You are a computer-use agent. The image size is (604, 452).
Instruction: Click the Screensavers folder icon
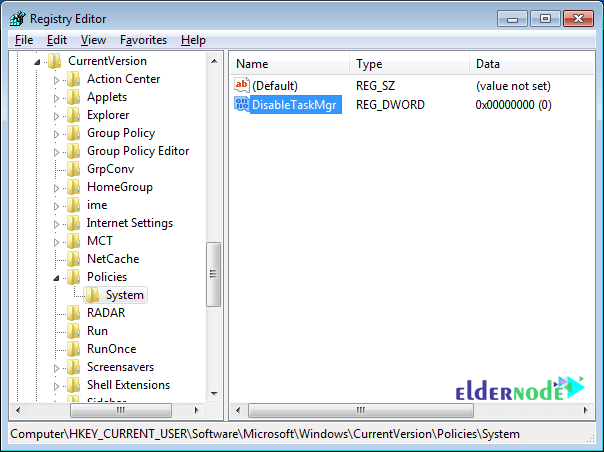click(73, 367)
